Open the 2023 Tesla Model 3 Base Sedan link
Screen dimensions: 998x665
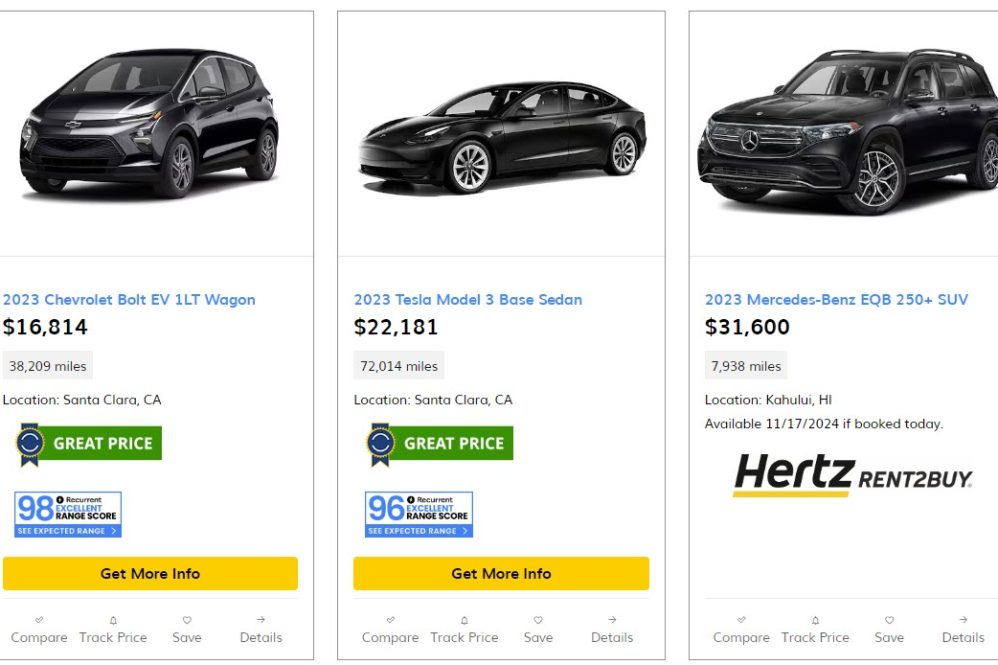pos(467,299)
